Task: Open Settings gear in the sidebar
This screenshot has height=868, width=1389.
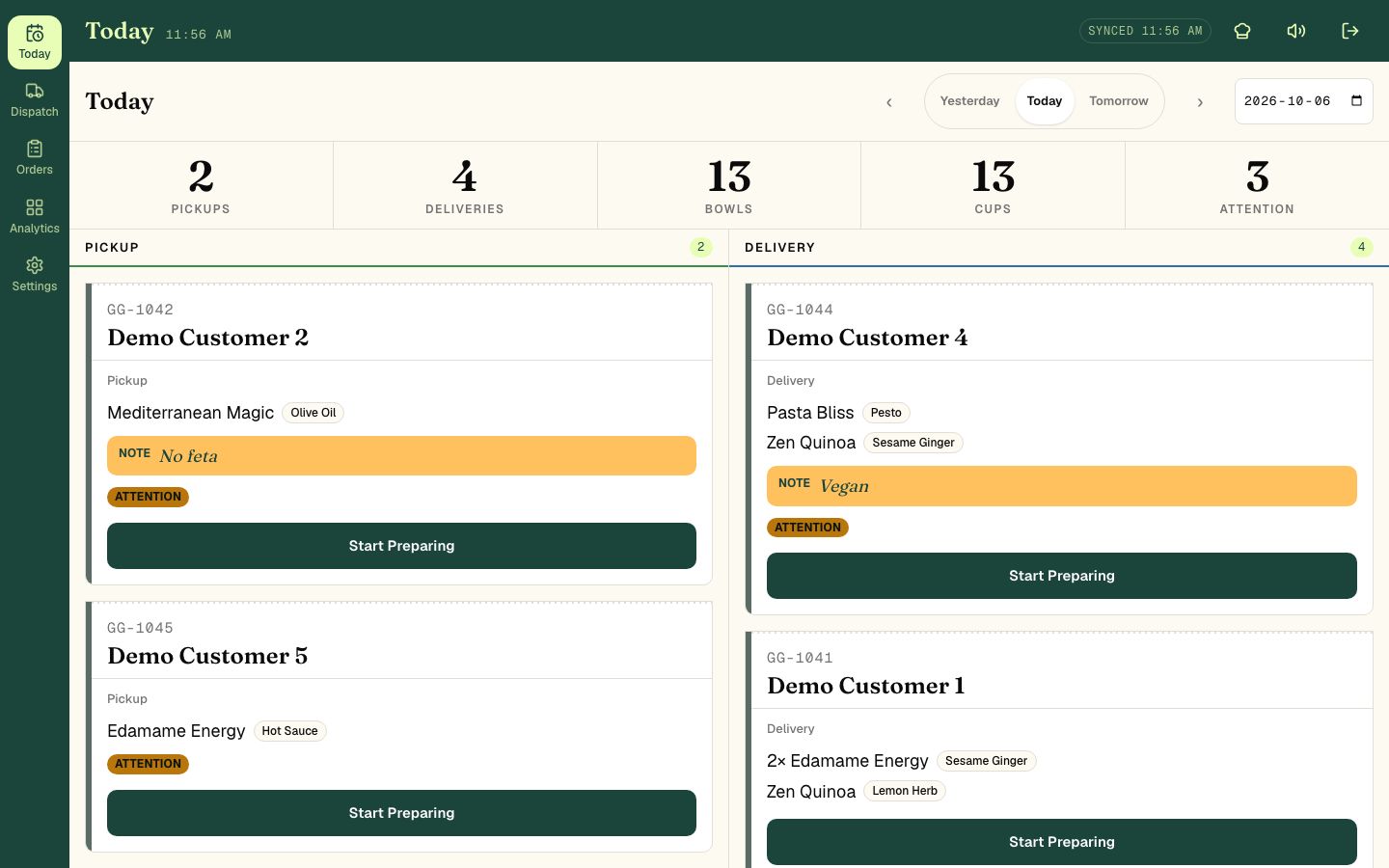Action: [x=35, y=265]
